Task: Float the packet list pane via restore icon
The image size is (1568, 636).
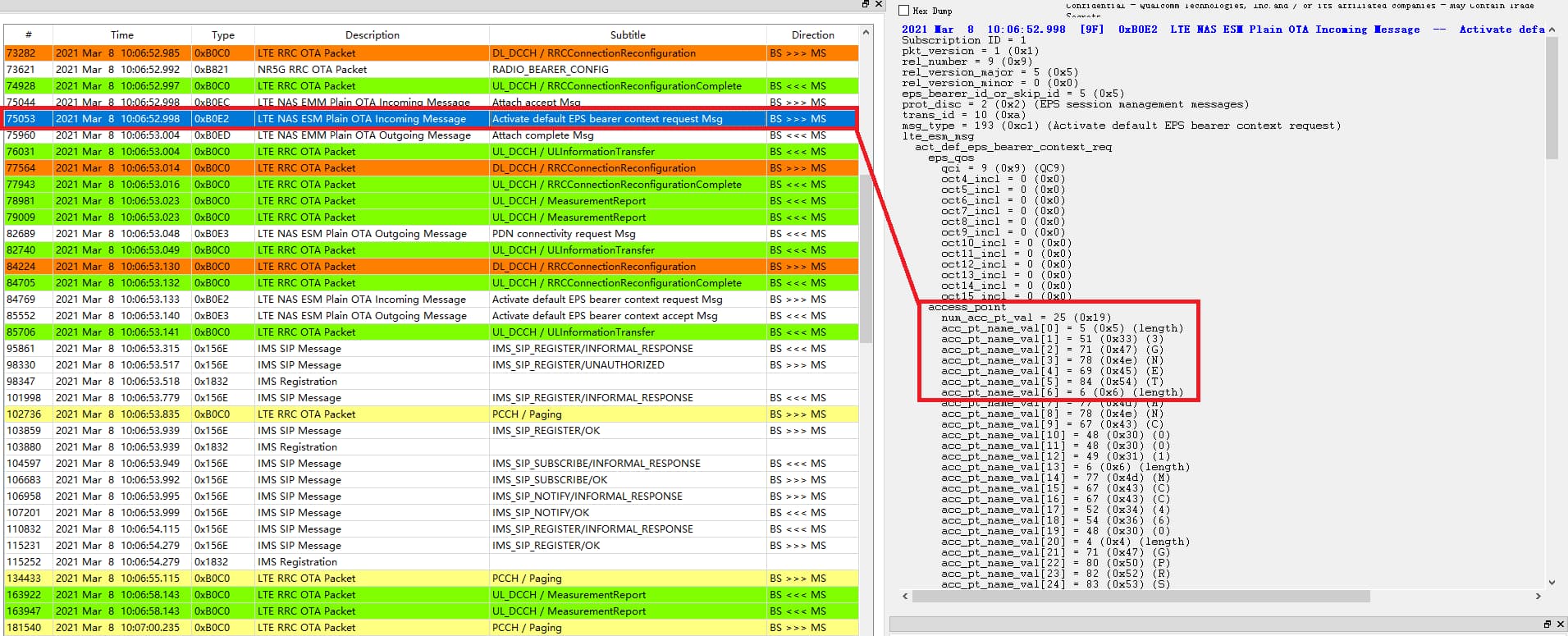Action: [x=865, y=4]
